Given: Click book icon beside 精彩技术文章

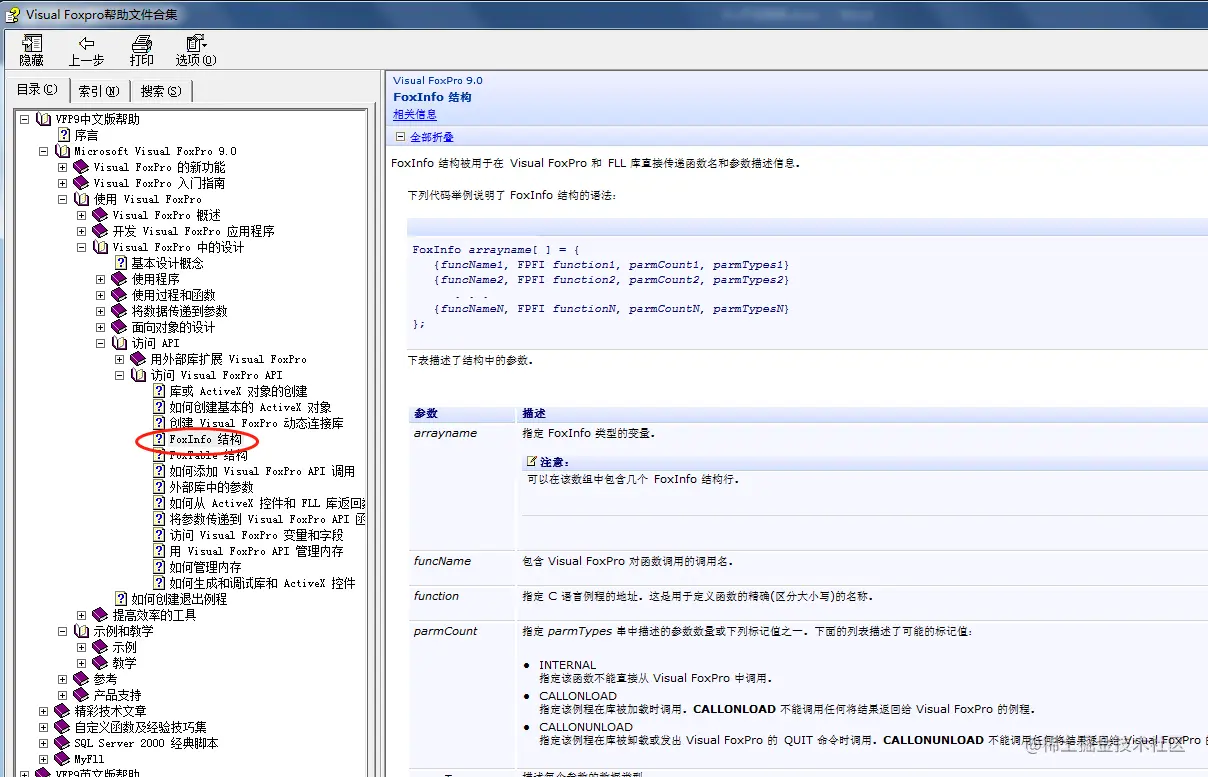Looking at the screenshot, I should (63, 711).
